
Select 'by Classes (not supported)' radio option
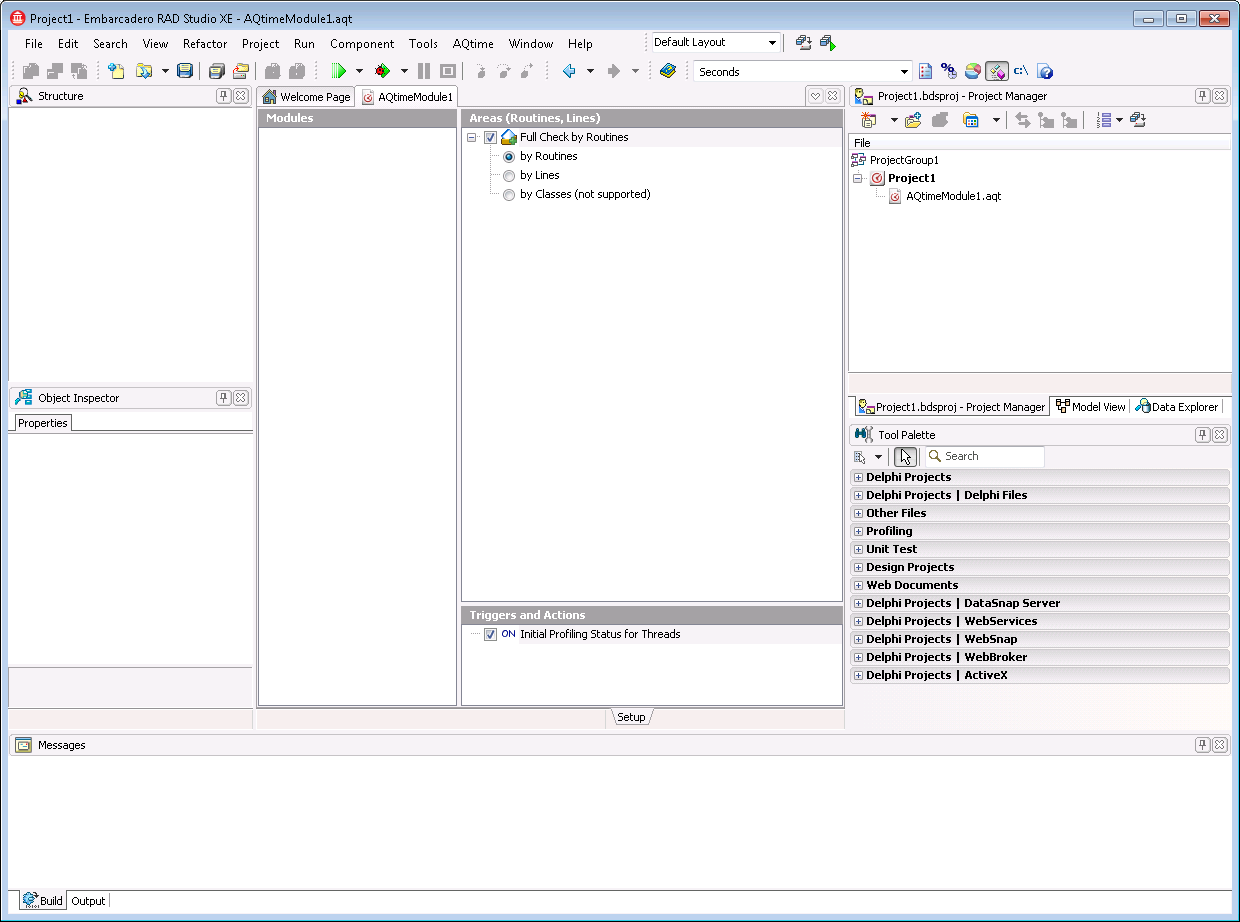tap(509, 195)
